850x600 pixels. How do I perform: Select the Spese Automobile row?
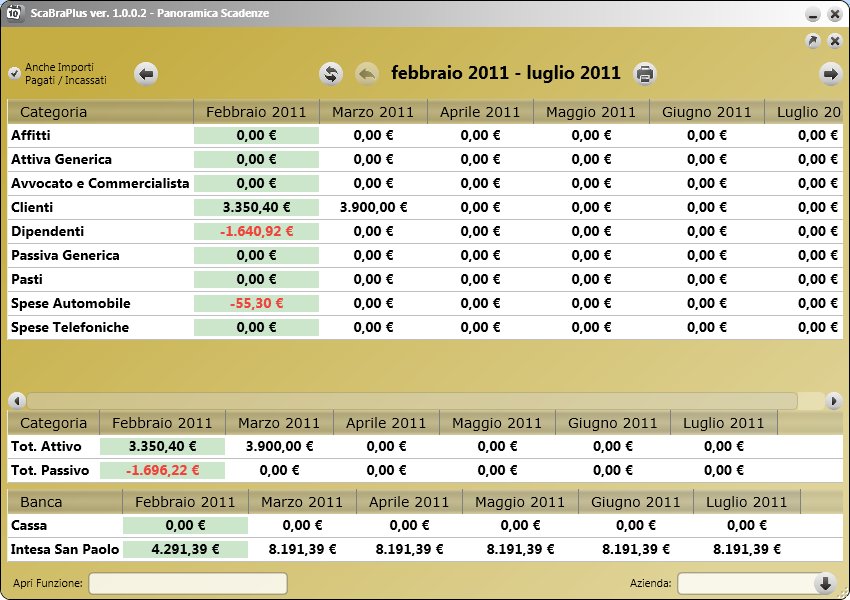425,303
